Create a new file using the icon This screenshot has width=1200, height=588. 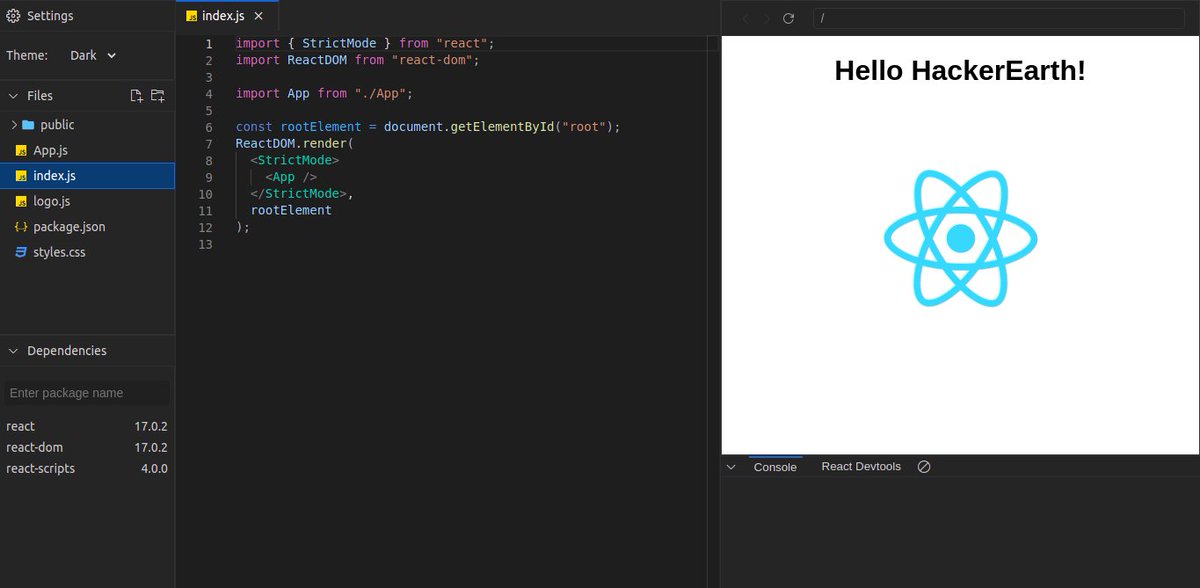[x=137, y=96]
